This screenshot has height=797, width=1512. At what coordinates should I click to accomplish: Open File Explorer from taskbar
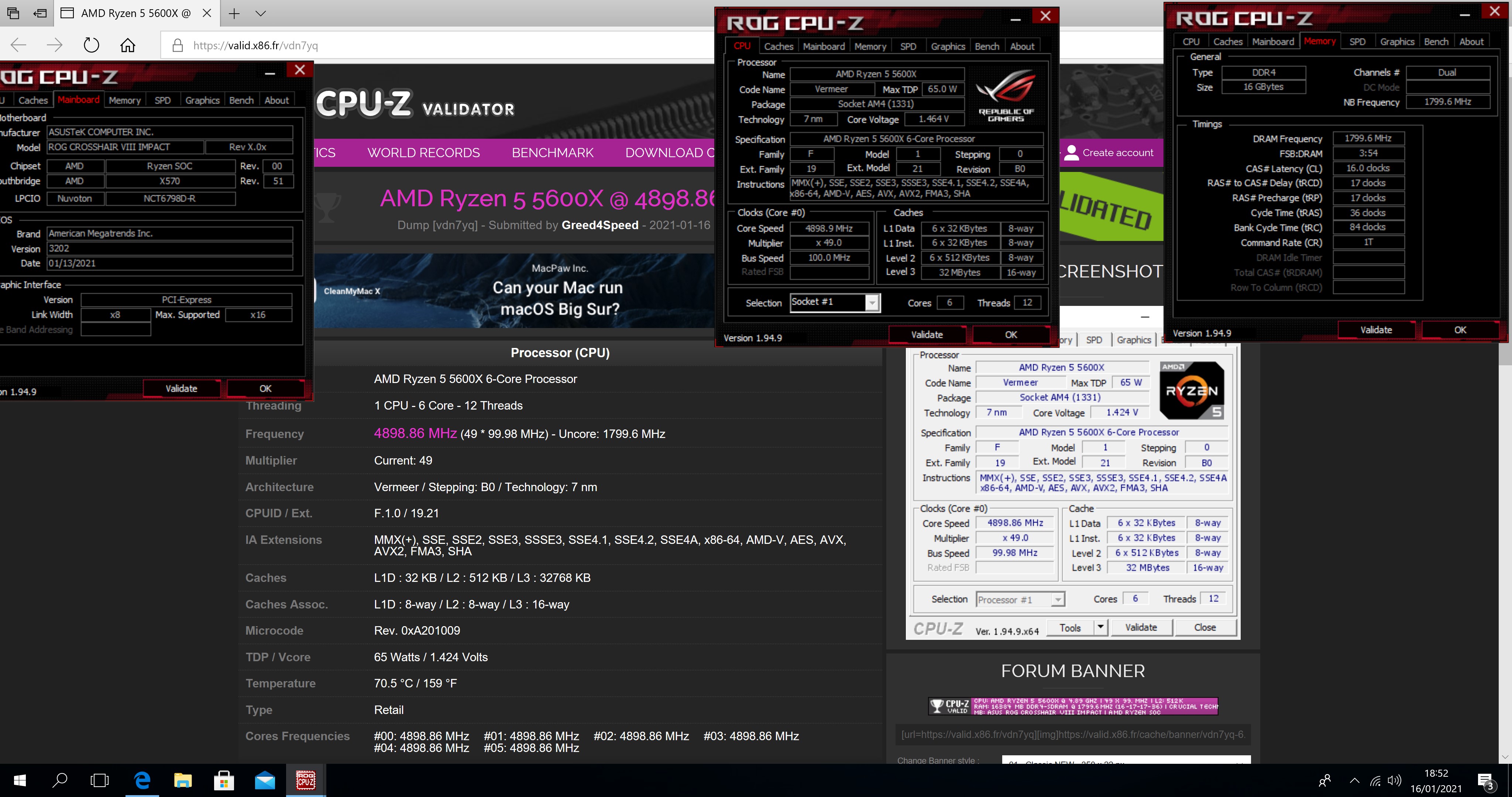point(183,780)
